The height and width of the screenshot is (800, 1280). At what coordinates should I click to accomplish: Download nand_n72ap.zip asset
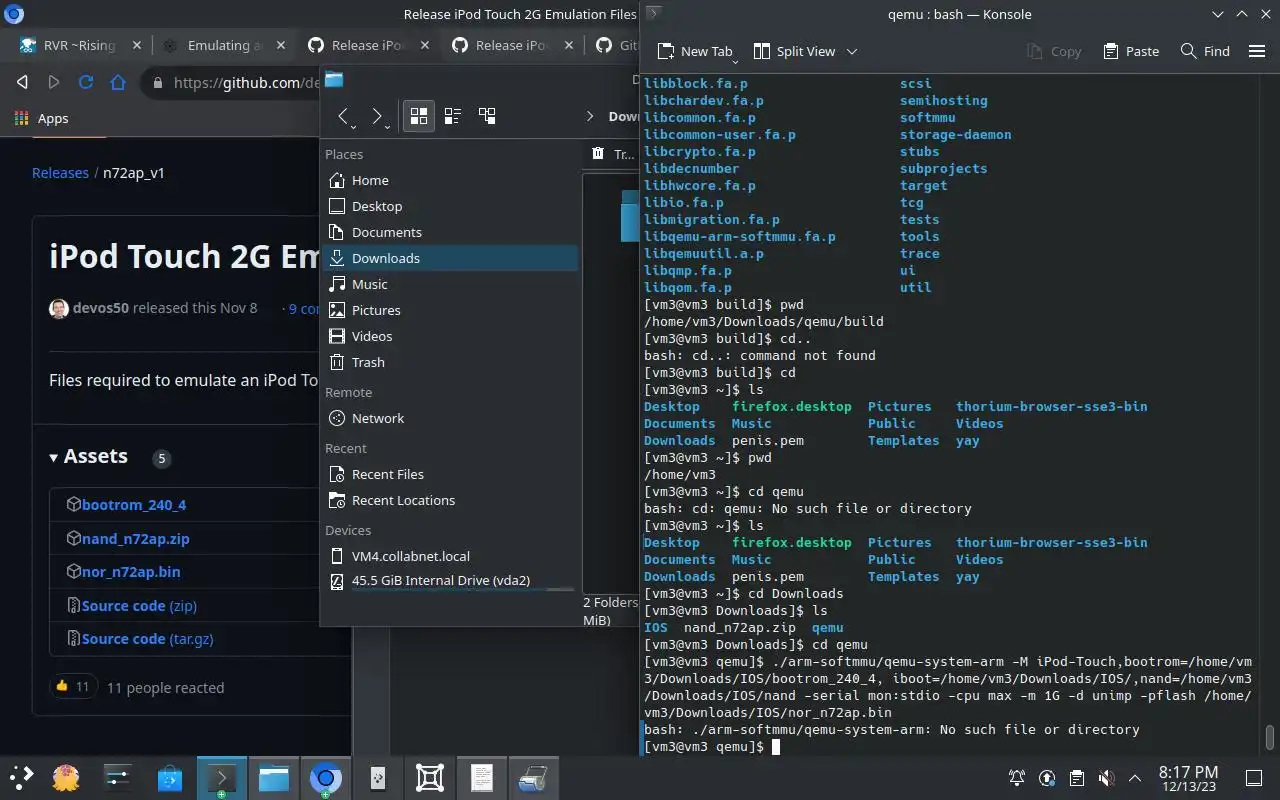click(x=135, y=538)
